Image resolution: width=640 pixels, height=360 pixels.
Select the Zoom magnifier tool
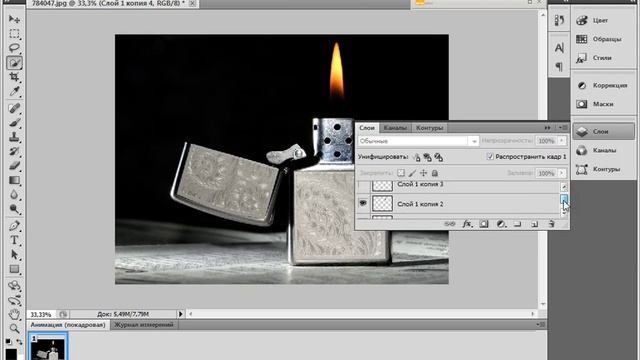tap(14, 328)
